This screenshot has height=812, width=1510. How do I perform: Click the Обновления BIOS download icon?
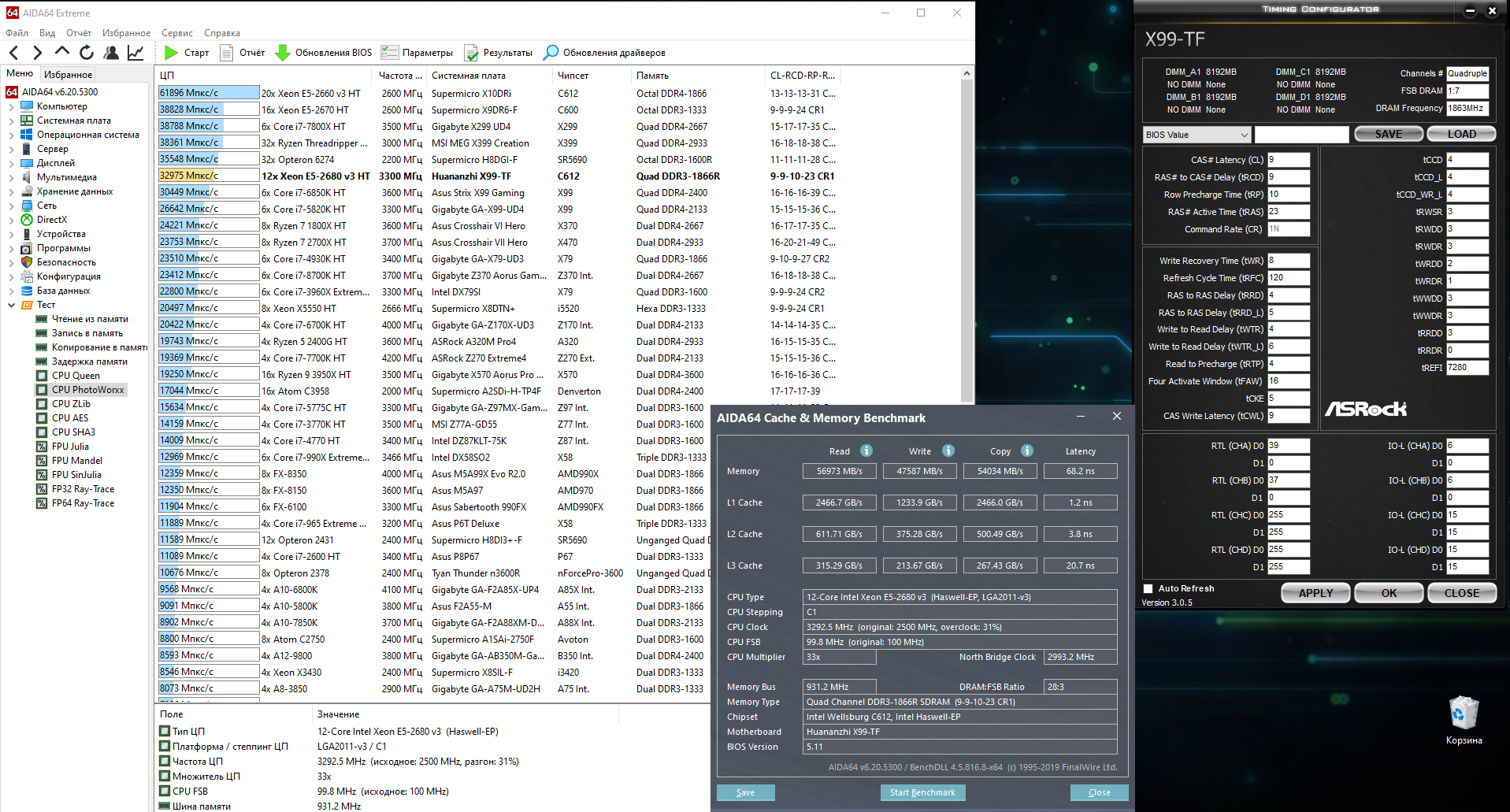pyautogui.click(x=283, y=53)
